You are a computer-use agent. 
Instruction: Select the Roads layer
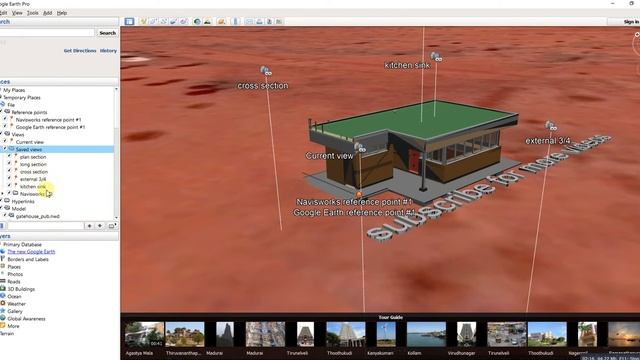coord(13,281)
